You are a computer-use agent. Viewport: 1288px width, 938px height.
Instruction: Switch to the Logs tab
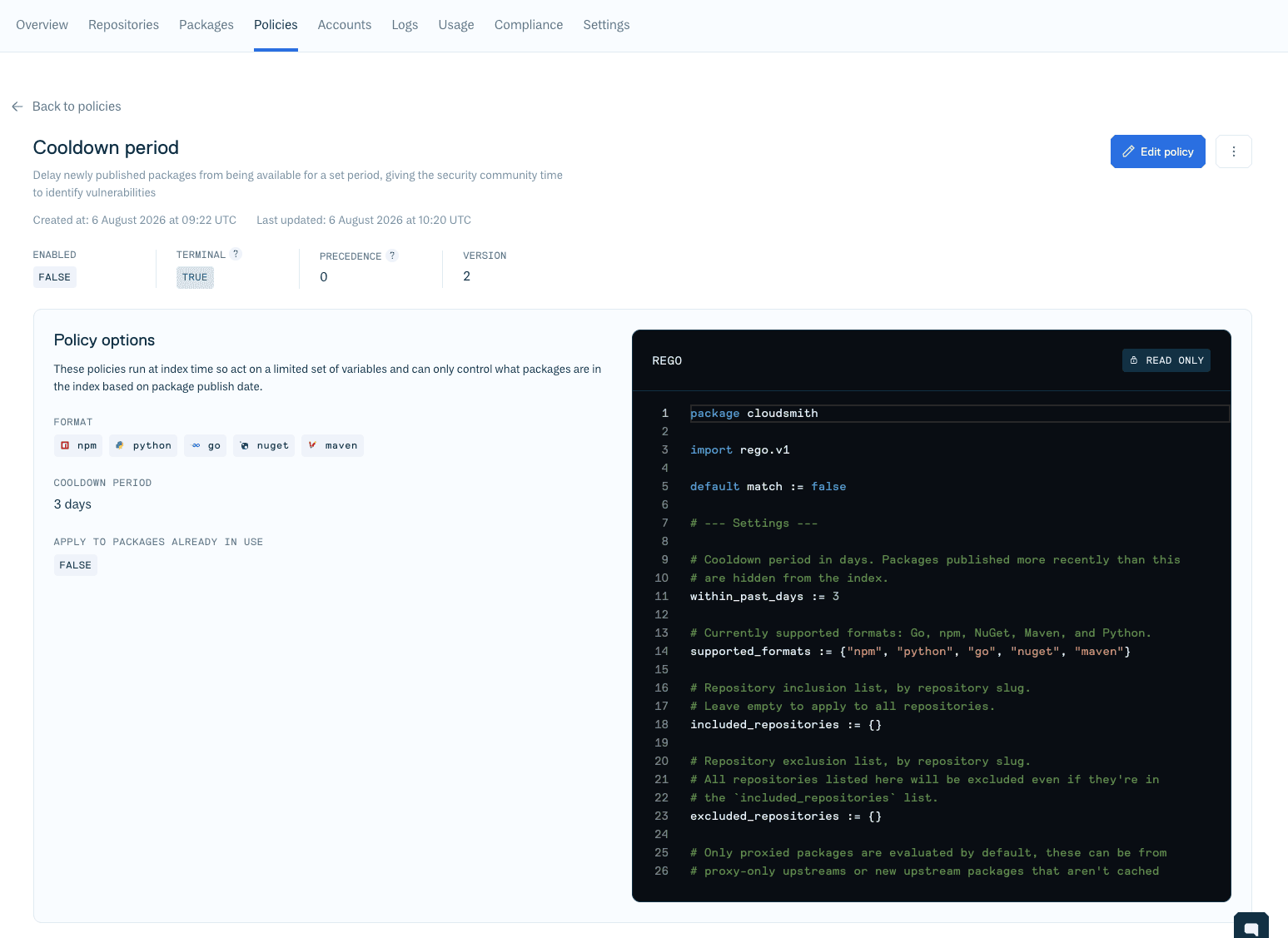[405, 25]
